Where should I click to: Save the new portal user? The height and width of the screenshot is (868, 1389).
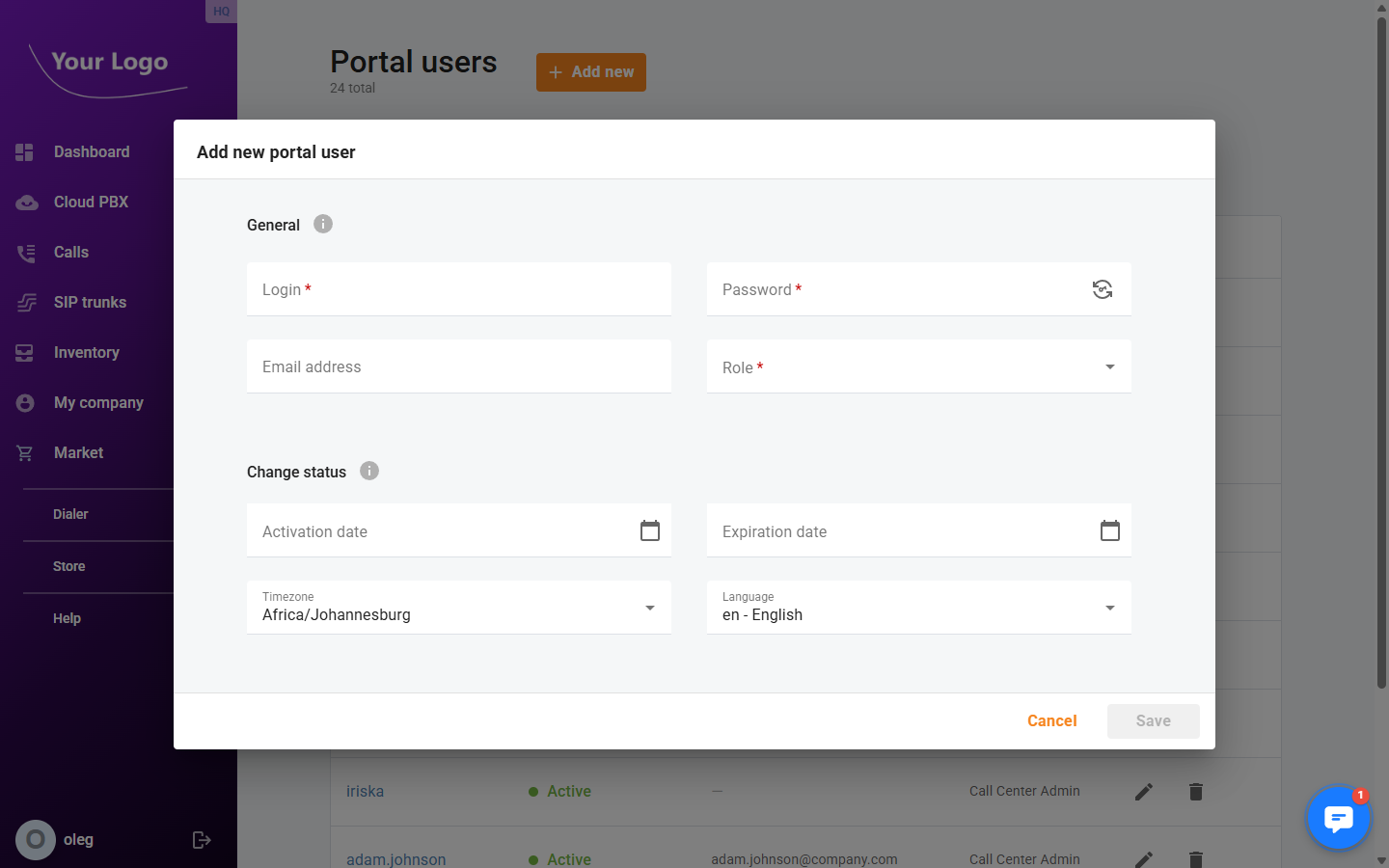(x=1153, y=720)
